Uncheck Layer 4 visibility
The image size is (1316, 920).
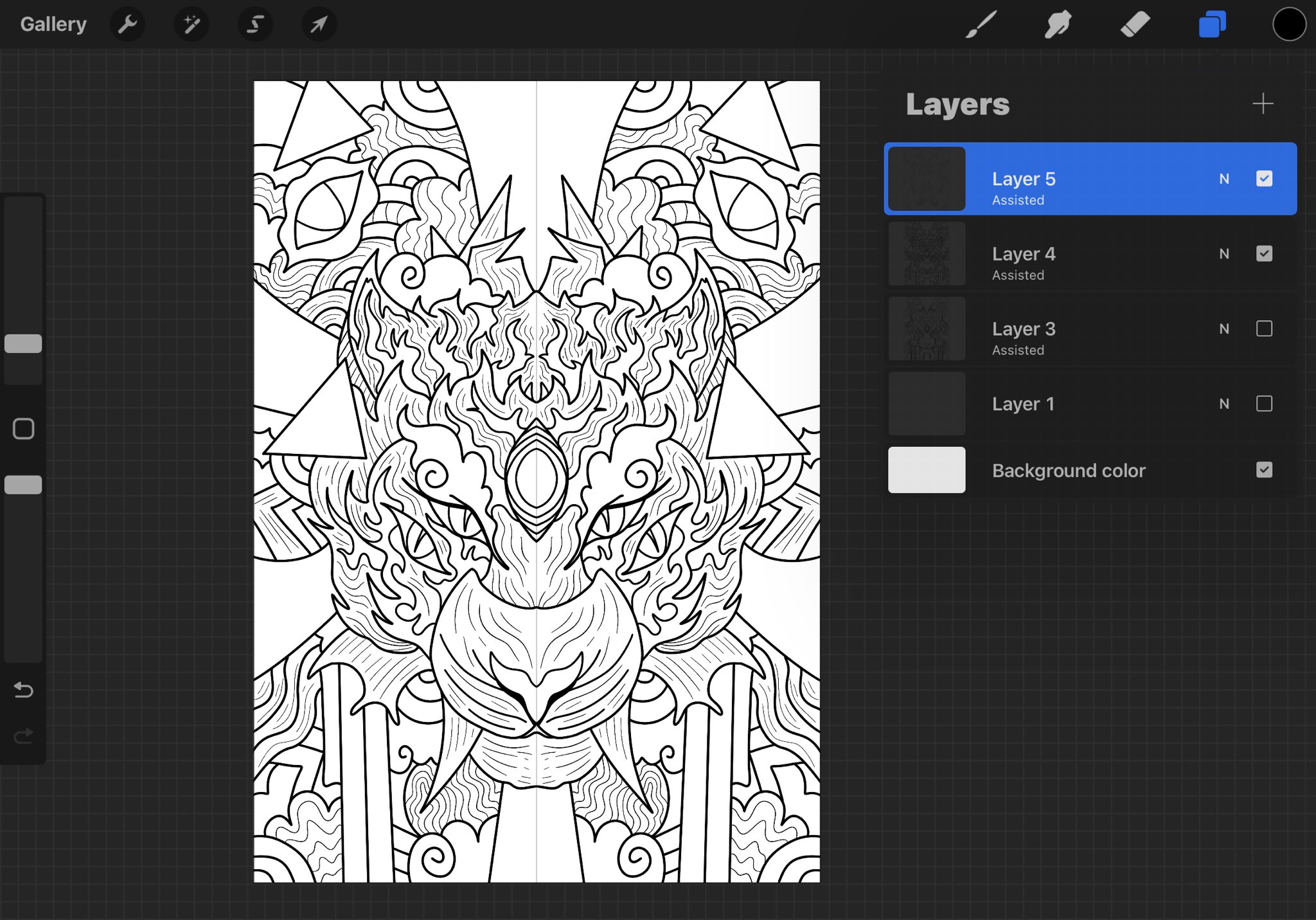(x=1263, y=254)
